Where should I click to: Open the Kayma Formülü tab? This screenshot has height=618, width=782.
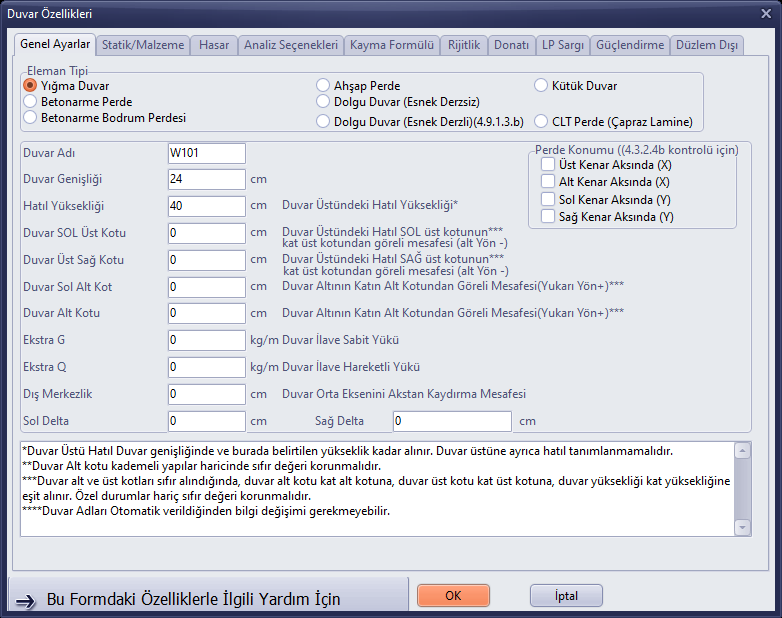point(392,45)
